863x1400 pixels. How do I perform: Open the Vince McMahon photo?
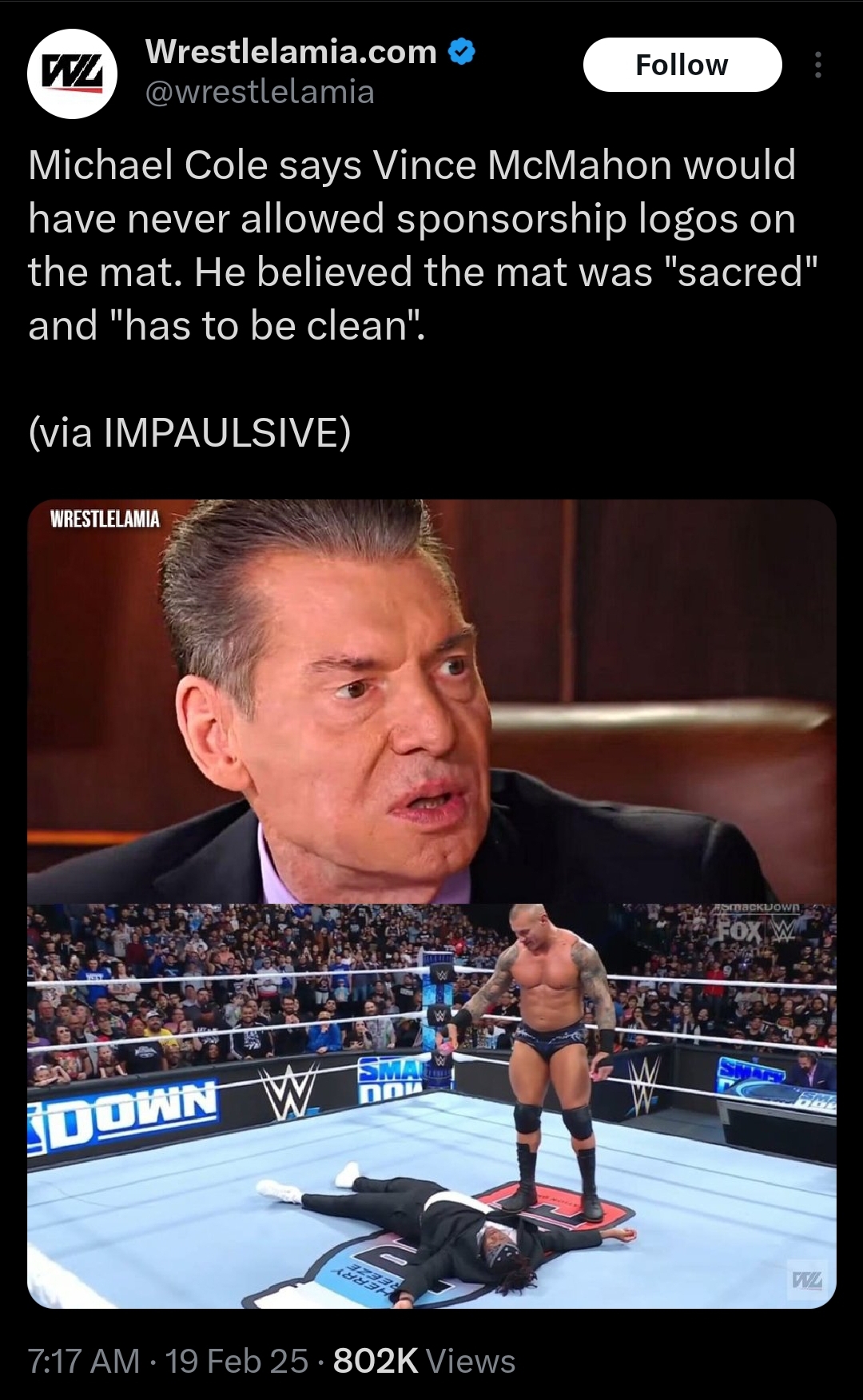click(x=431, y=702)
